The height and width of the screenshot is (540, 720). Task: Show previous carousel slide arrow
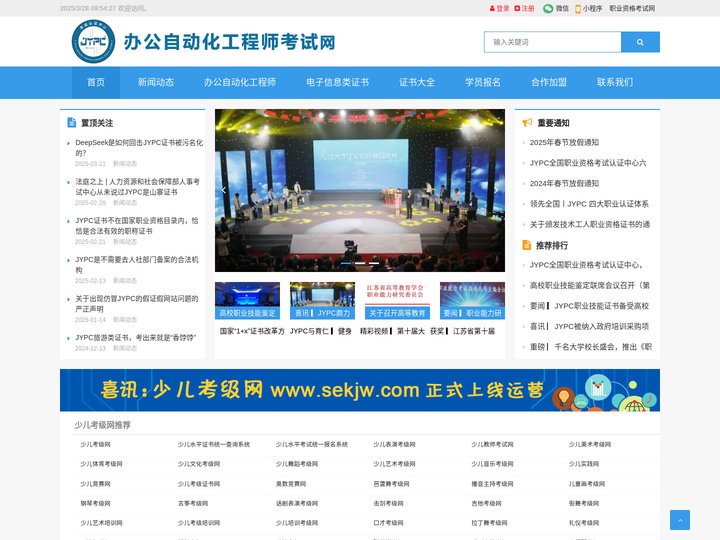[x=224, y=190]
